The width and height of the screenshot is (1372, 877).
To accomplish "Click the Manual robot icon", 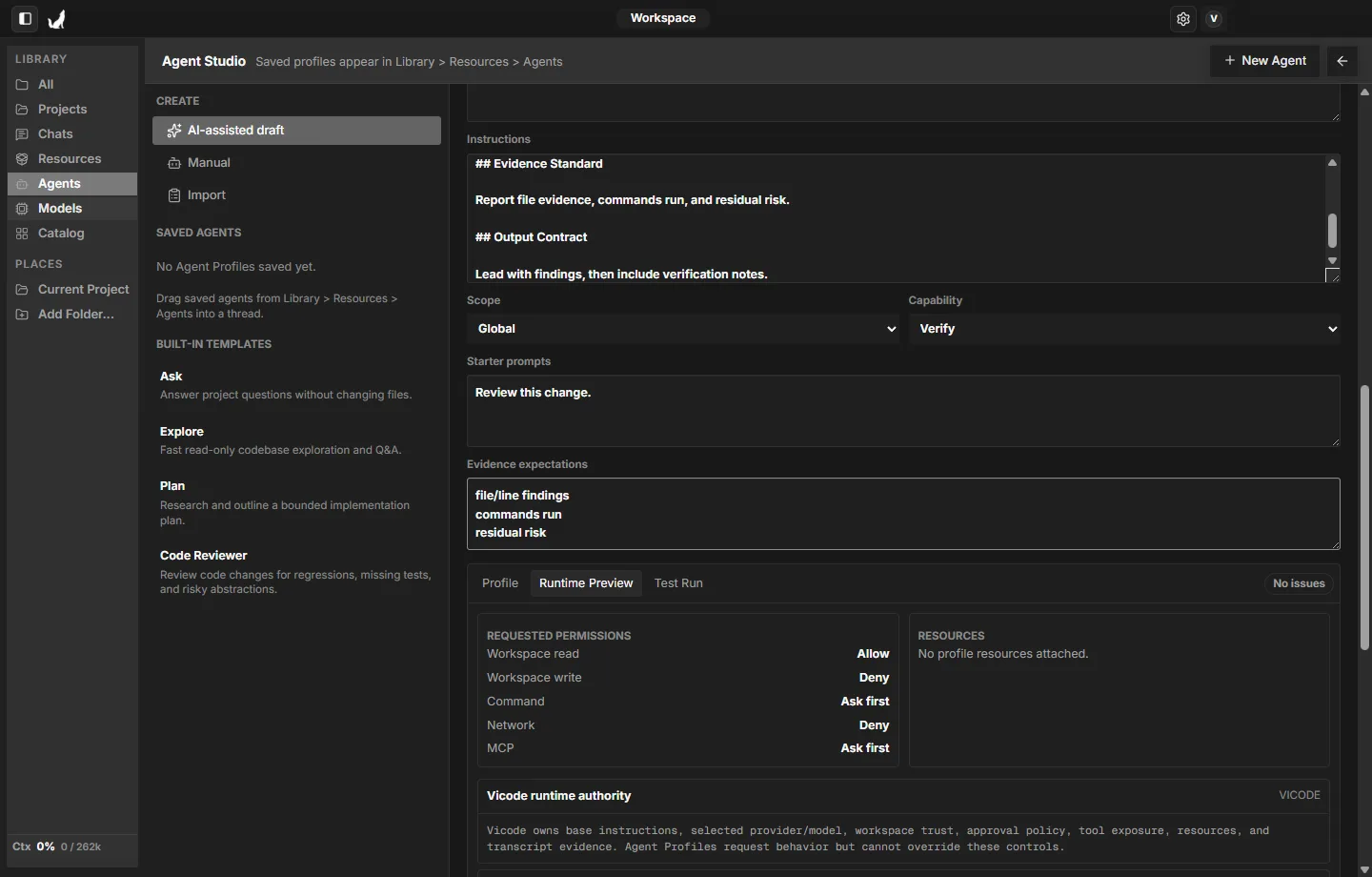I will 174,163.
